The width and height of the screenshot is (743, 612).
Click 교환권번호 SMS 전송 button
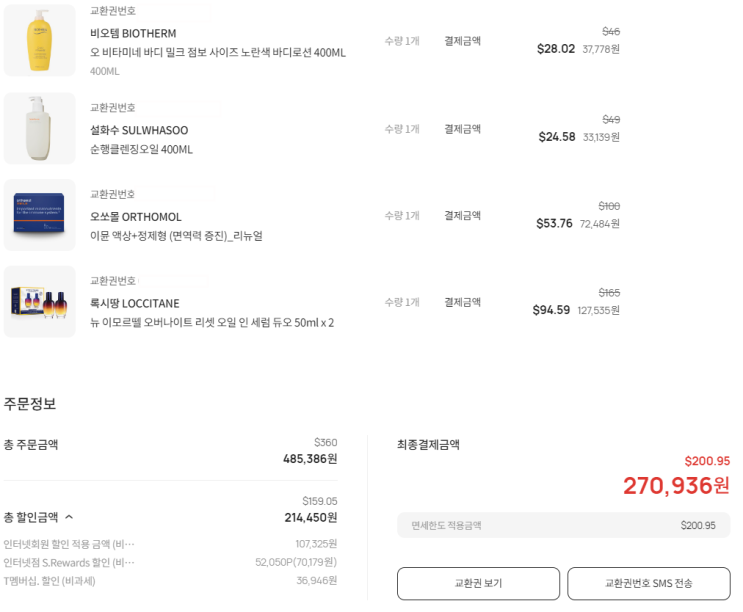[648, 583]
